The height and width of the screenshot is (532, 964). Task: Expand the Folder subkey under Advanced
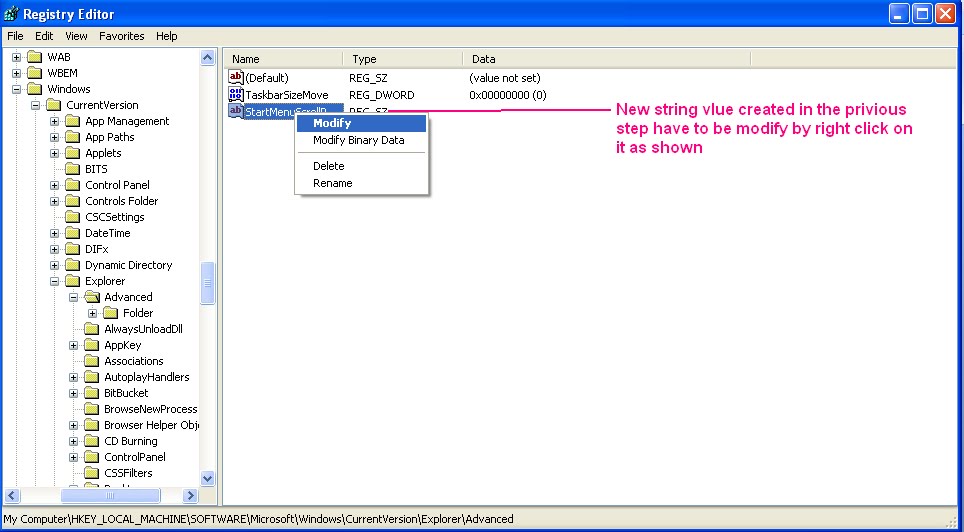[93, 313]
